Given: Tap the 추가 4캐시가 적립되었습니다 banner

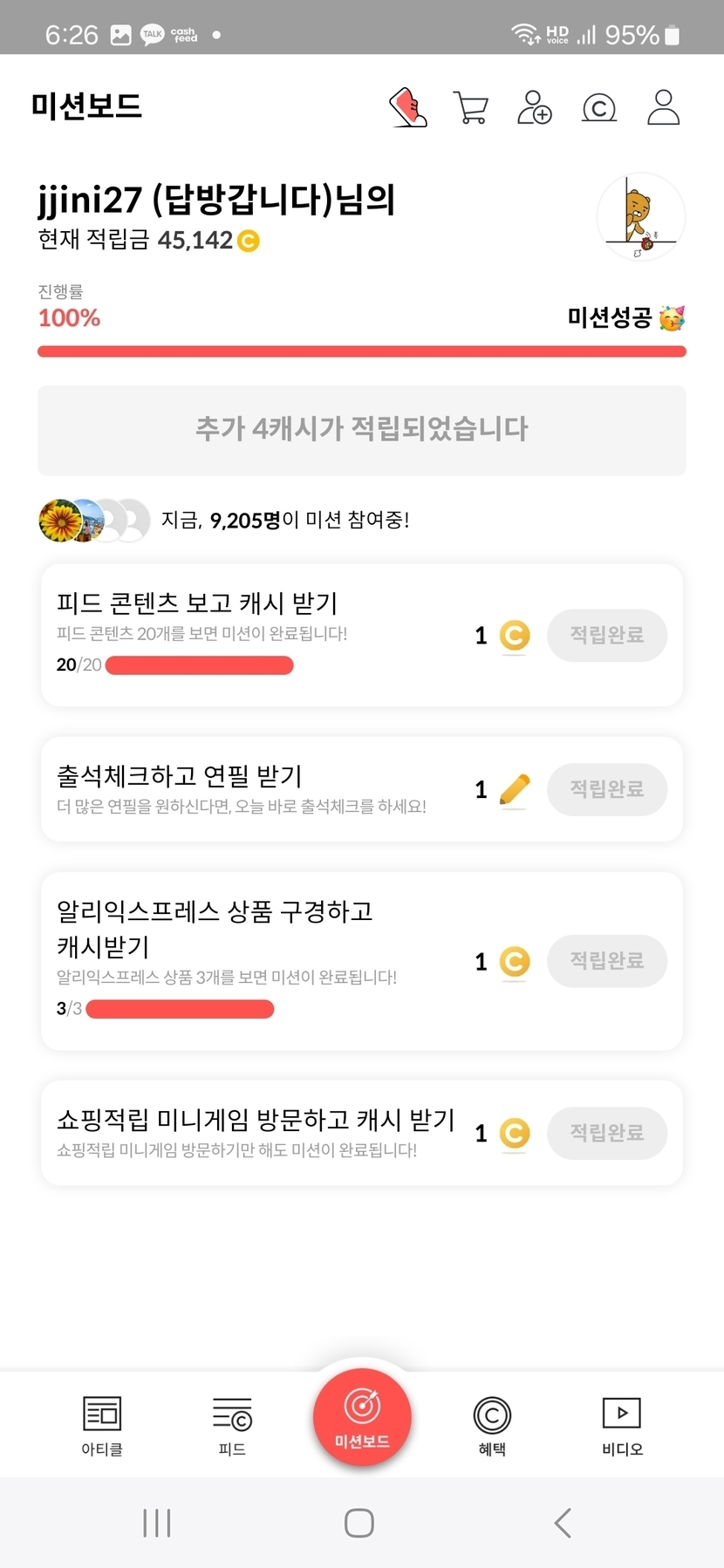Looking at the screenshot, I should 362,430.
